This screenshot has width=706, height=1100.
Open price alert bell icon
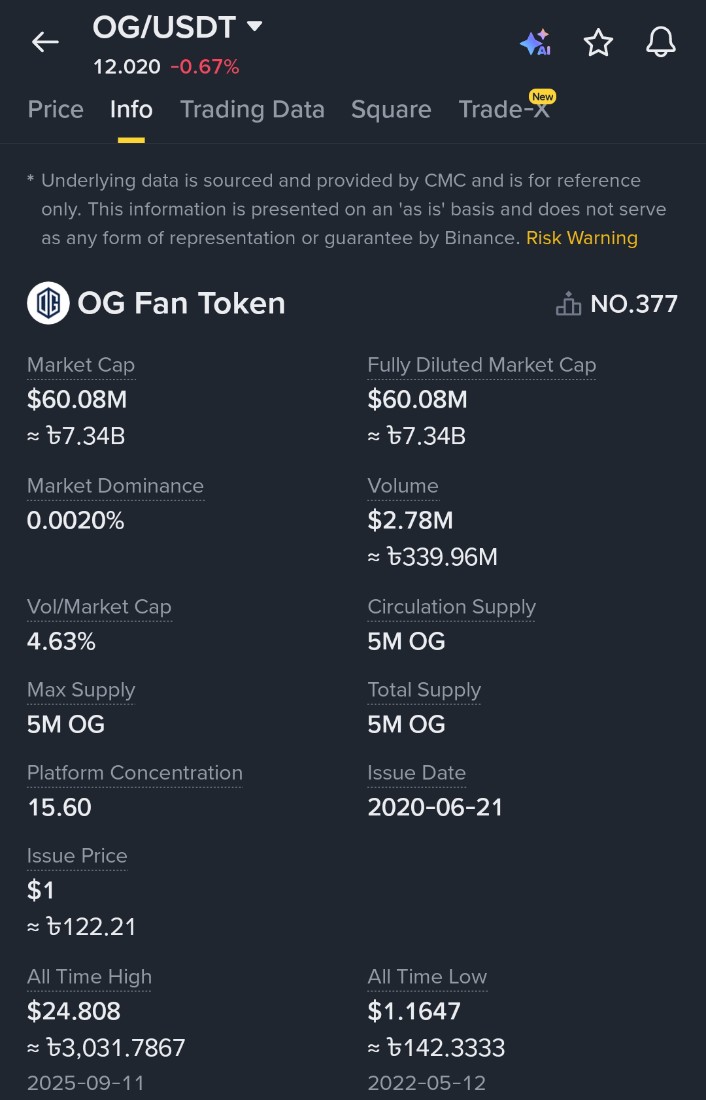click(x=660, y=42)
